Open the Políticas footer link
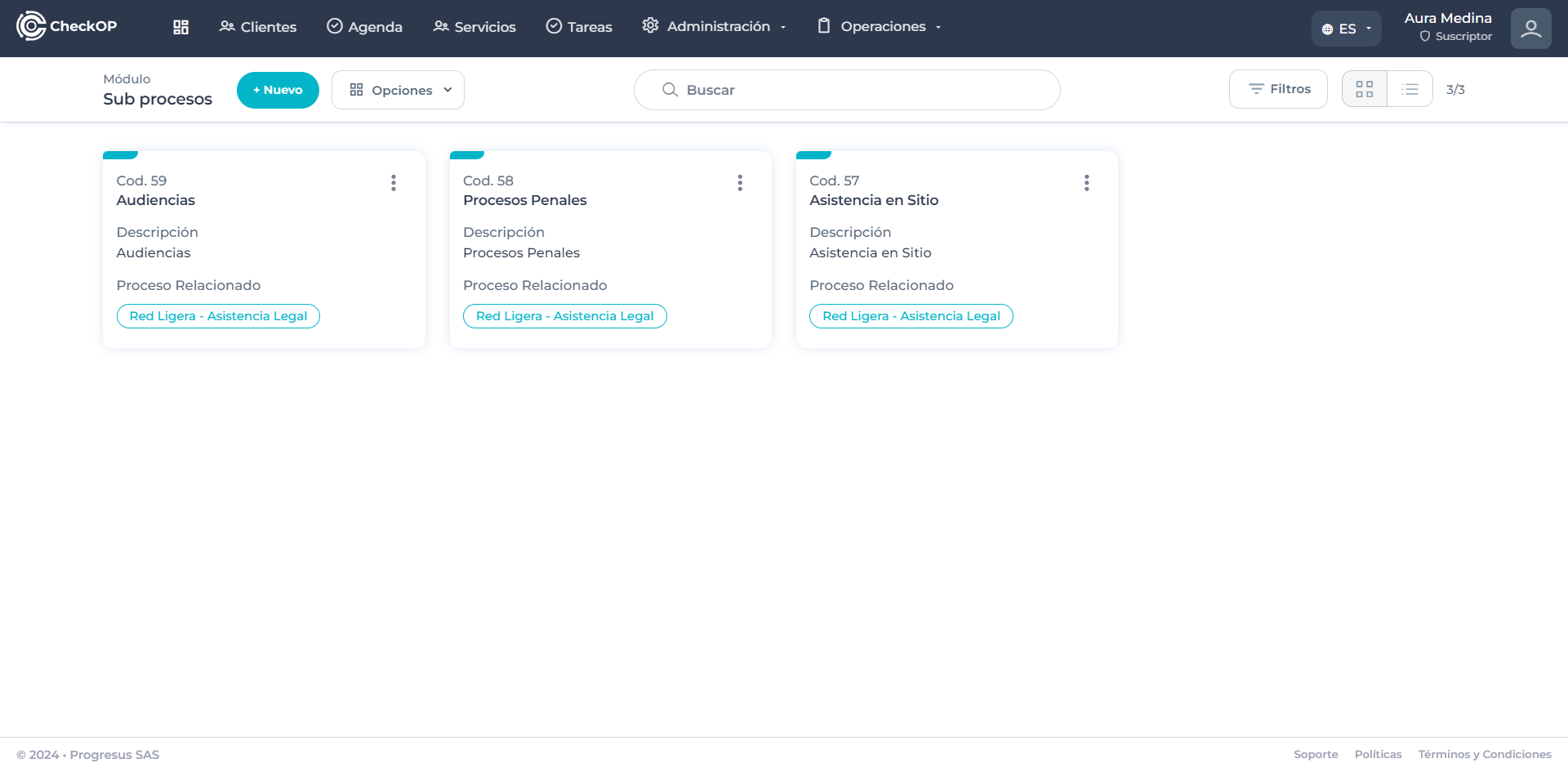Viewport: 1568px width, 772px height. pyautogui.click(x=1379, y=755)
